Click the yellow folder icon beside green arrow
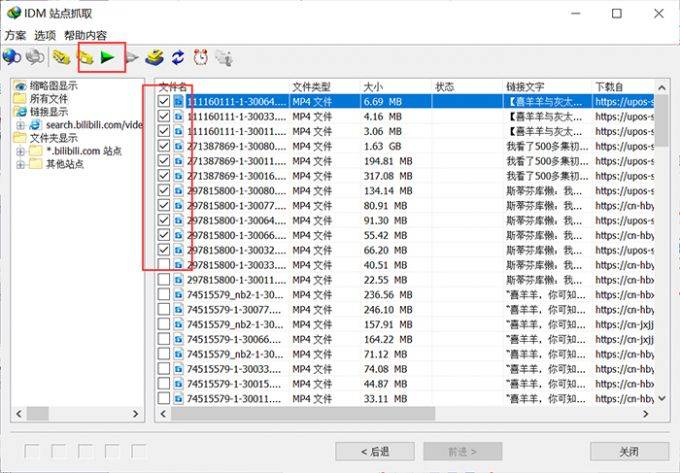 pyautogui.click(x=86, y=57)
